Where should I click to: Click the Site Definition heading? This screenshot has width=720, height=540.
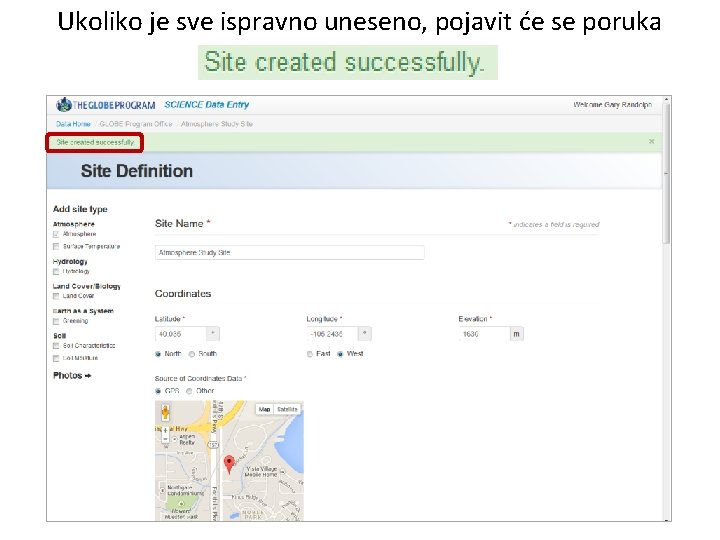(137, 171)
